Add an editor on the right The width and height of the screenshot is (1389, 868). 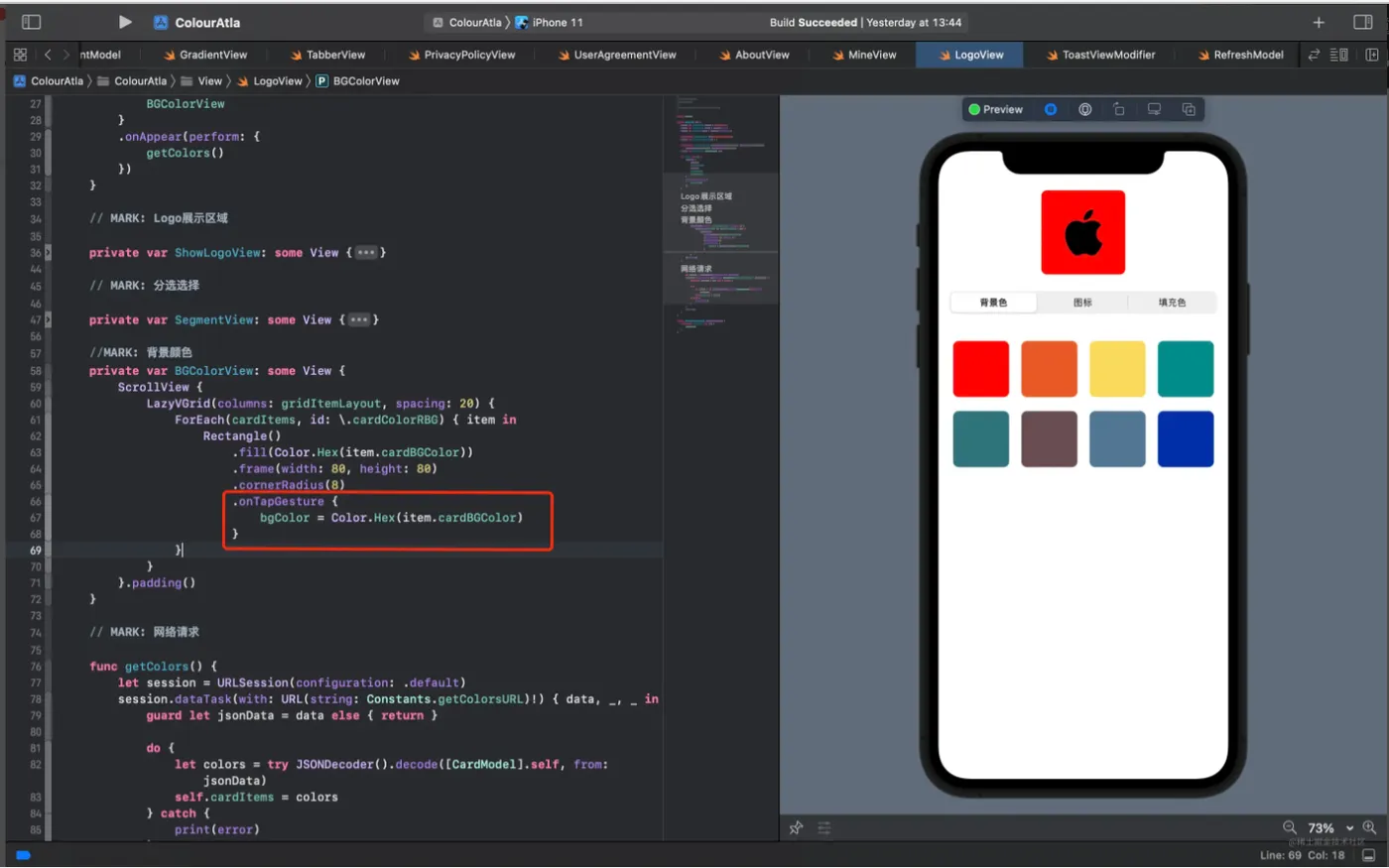click(x=1372, y=55)
